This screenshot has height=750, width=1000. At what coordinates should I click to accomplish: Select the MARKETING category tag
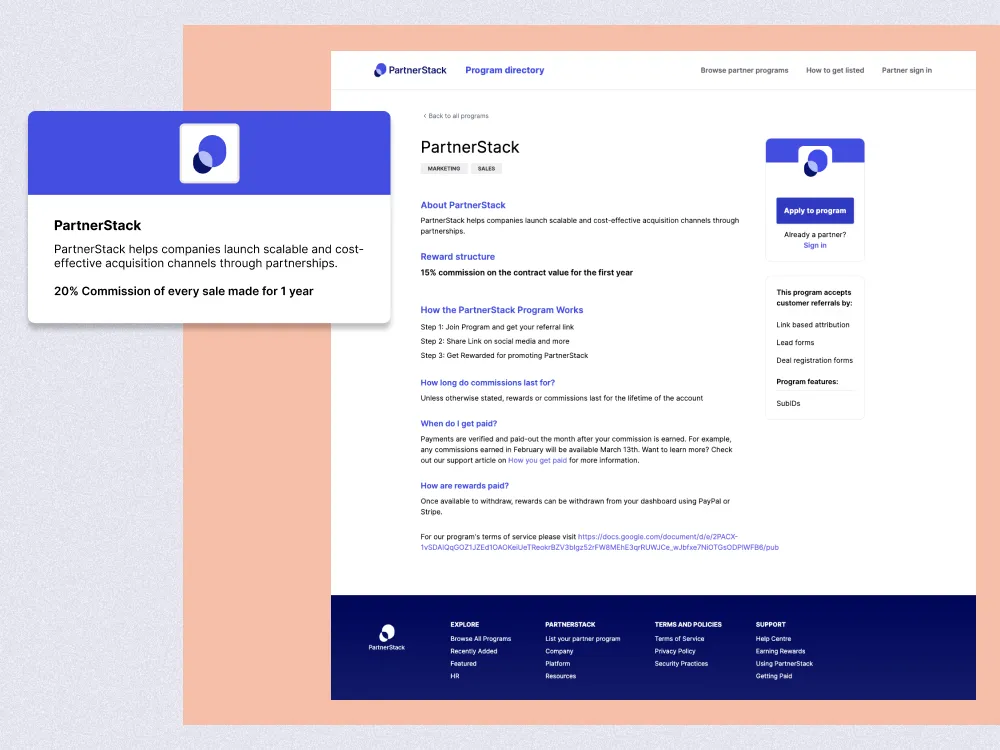(443, 168)
